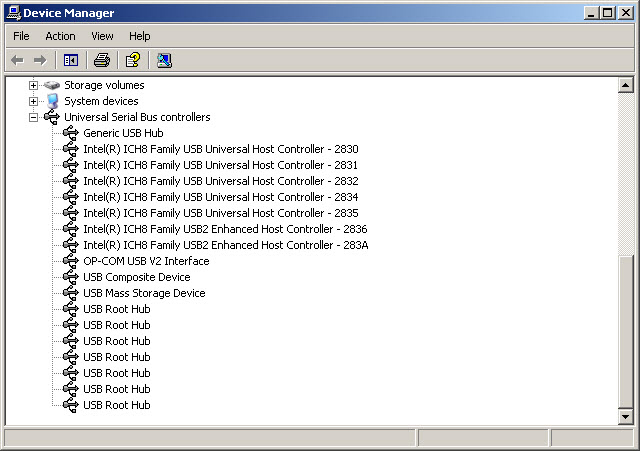The width and height of the screenshot is (640, 451).
Task: Click the Forward arrow toolbar button
Action: pyautogui.click(x=40, y=60)
